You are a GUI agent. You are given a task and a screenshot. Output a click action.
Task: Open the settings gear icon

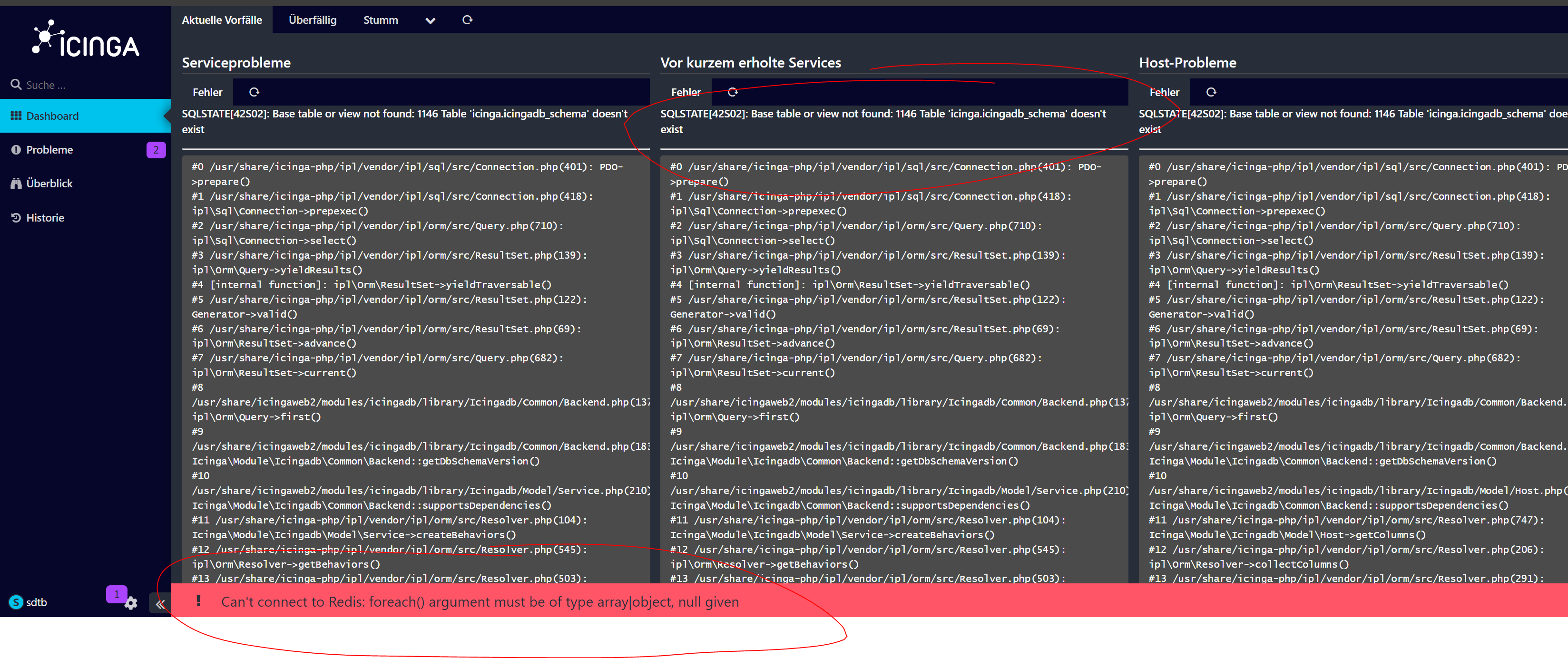click(x=131, y=603)
